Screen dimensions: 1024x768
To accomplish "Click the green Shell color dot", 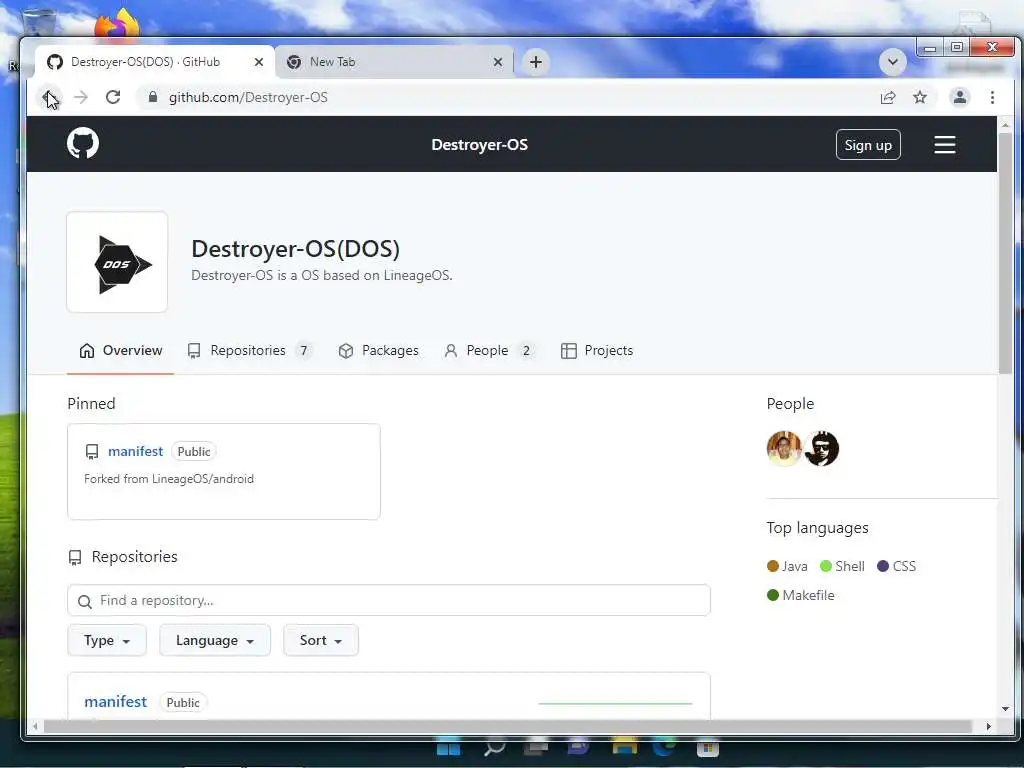I will [x=825, y=566].
